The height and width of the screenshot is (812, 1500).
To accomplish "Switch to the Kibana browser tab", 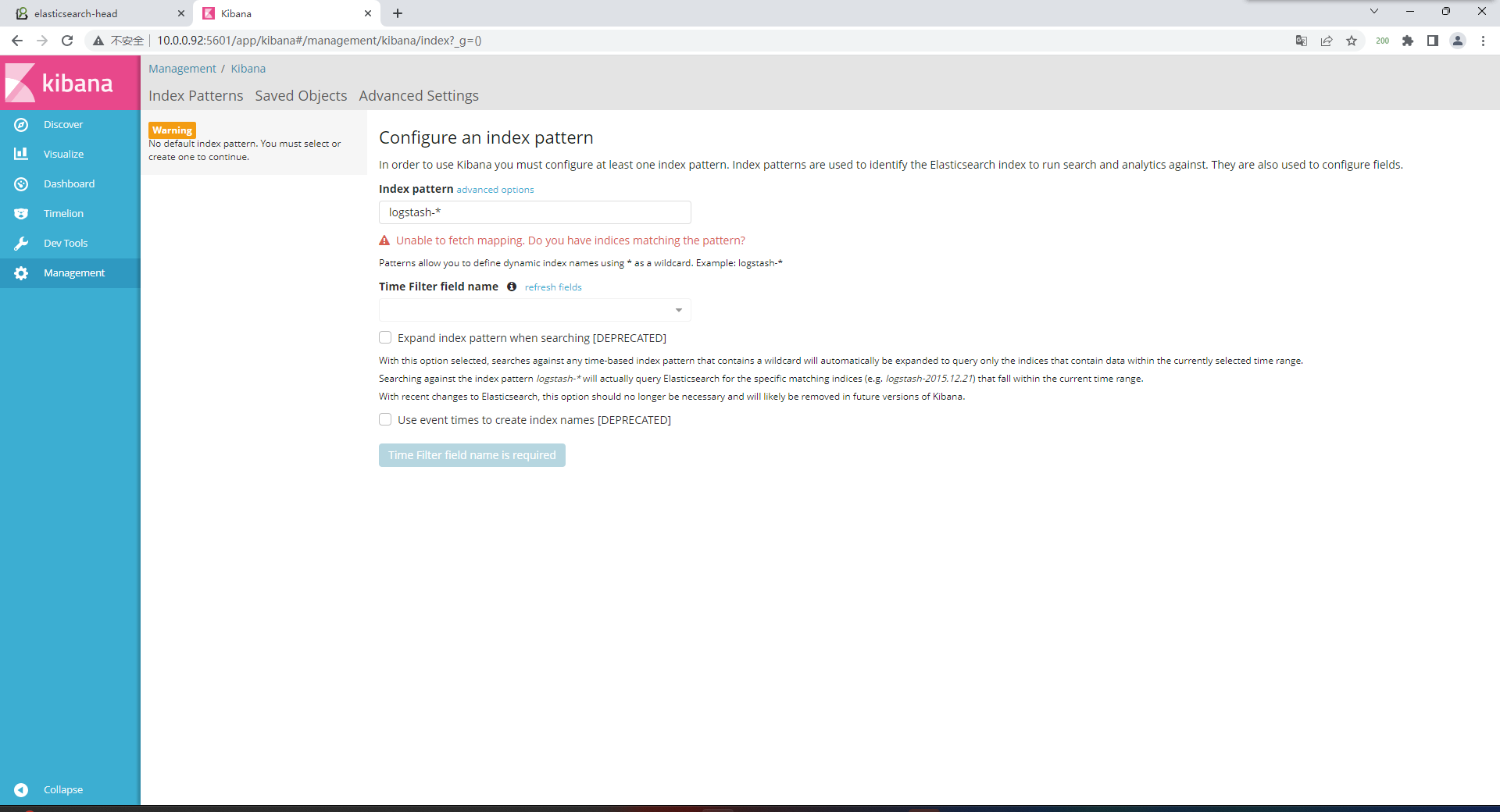I will click(285, 13).
